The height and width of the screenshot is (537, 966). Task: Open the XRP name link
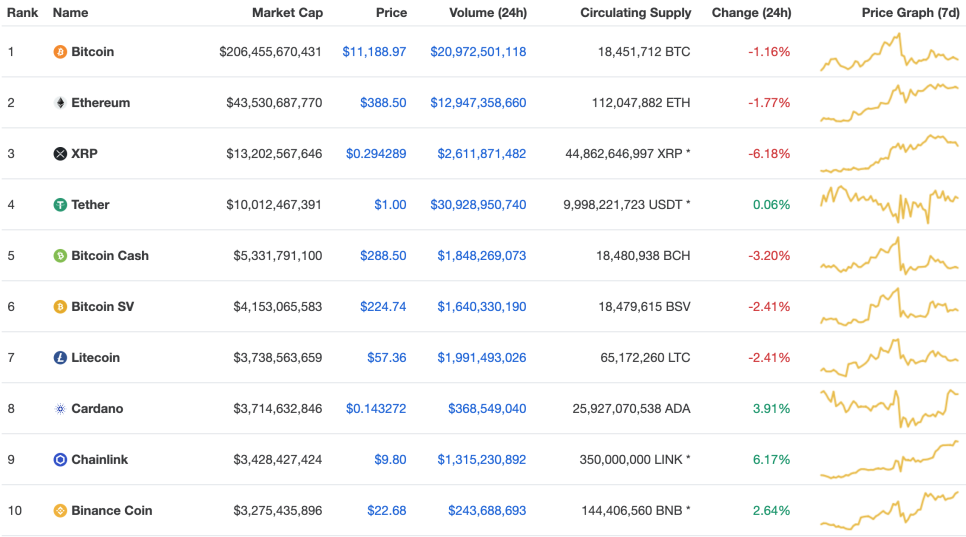point(84,154)
